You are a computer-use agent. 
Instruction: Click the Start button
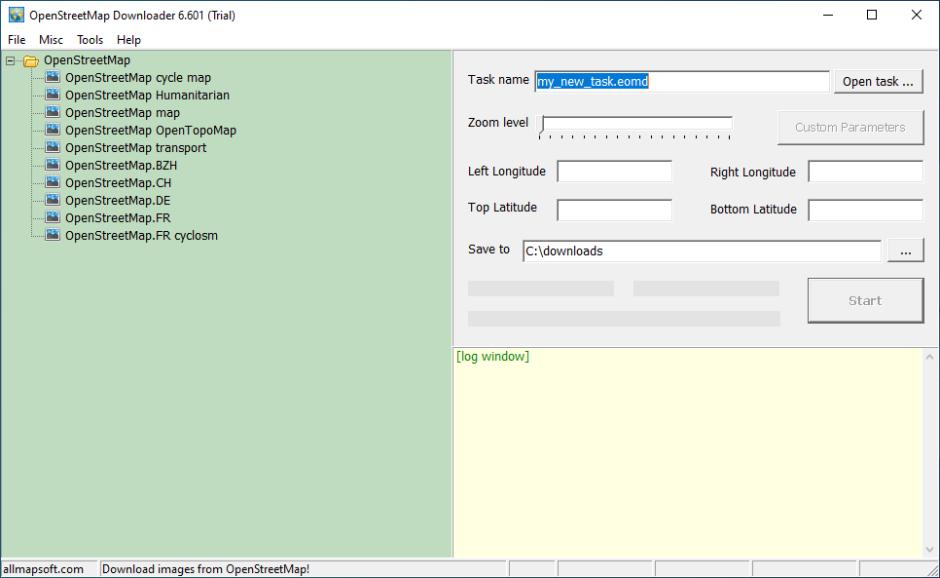(865, 300)
